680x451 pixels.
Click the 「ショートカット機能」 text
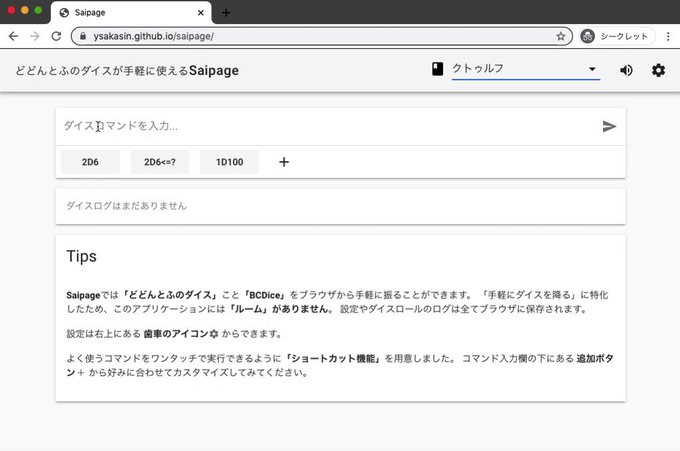tap(333, 359)
